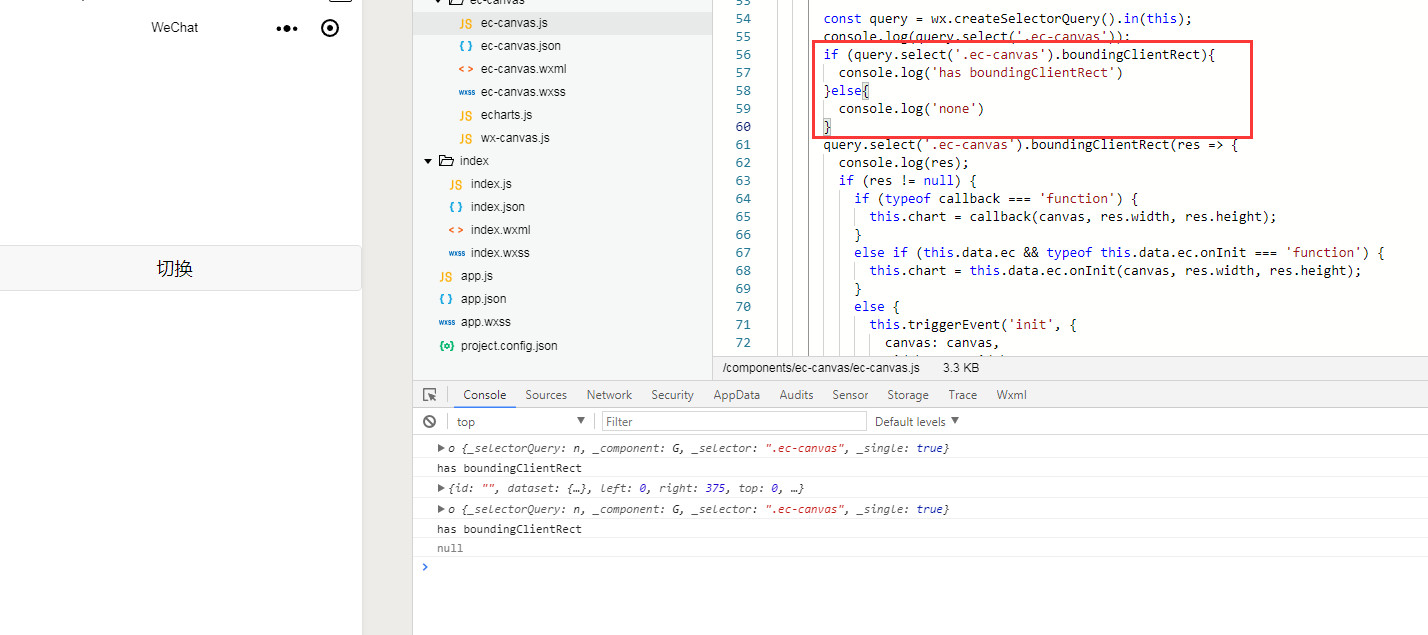Click the inspect element picker icon

point(429,395)
